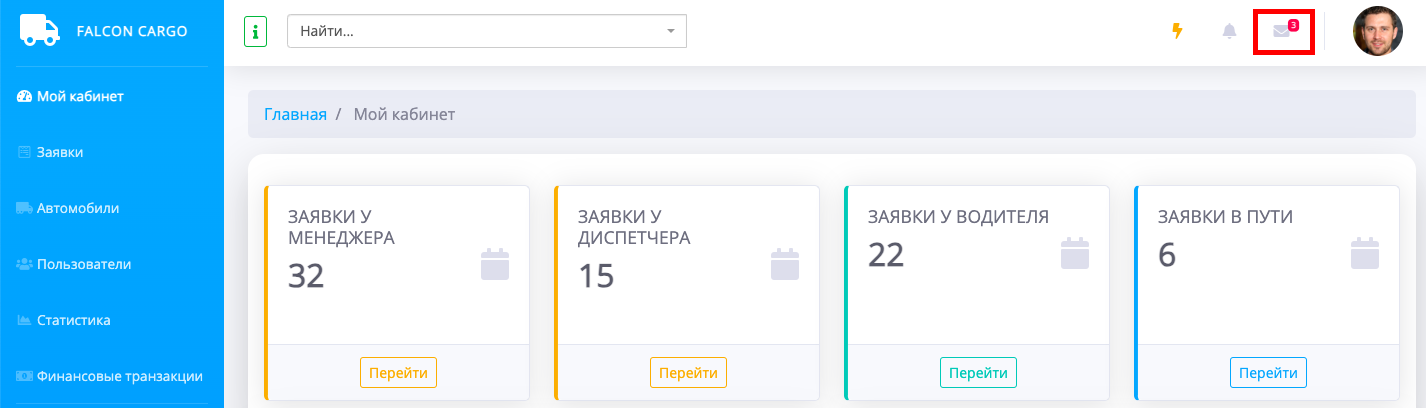Viewport: 1426px width, 408px height.
Task: Open the user avatar profile menu
Action: click(1377, 31)
